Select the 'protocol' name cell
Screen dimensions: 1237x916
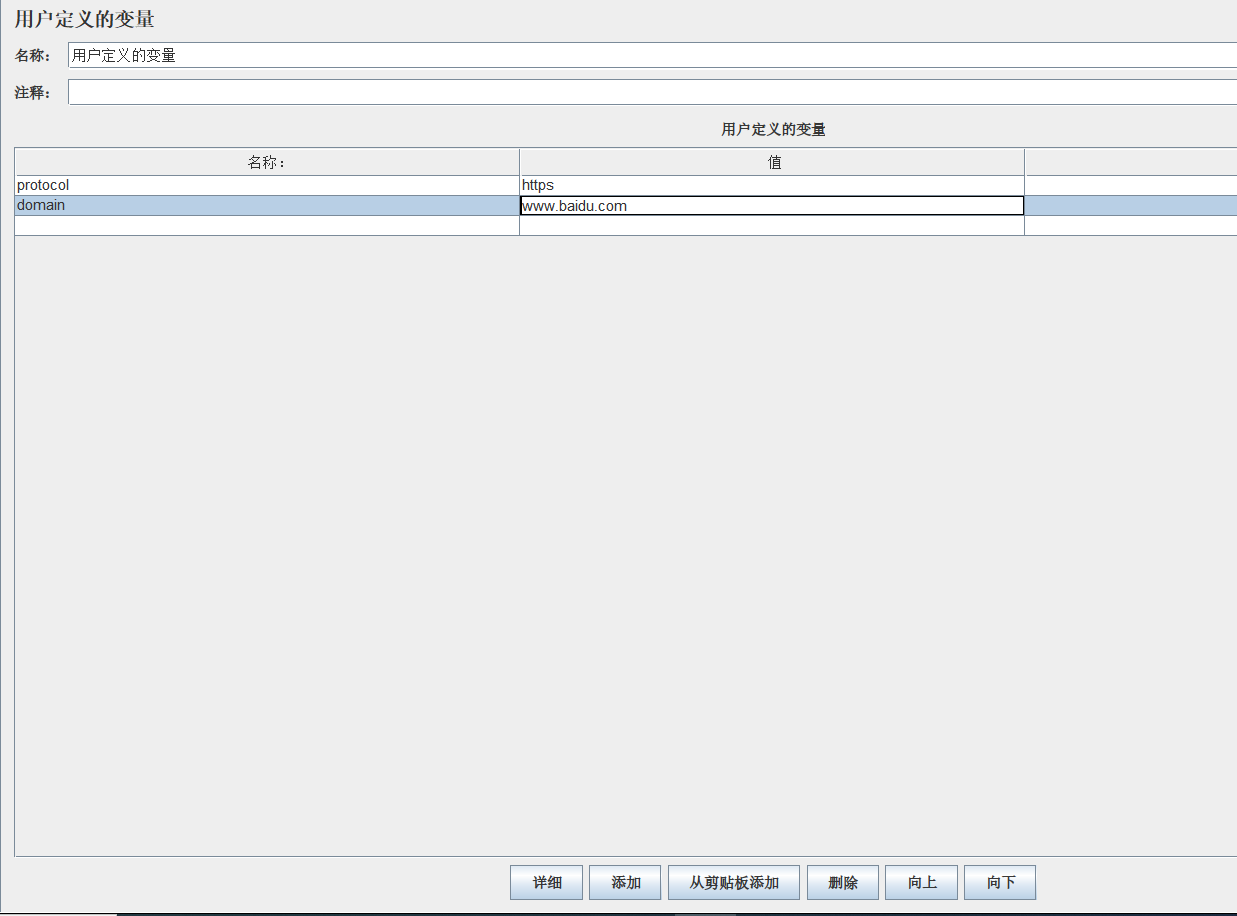267,185
